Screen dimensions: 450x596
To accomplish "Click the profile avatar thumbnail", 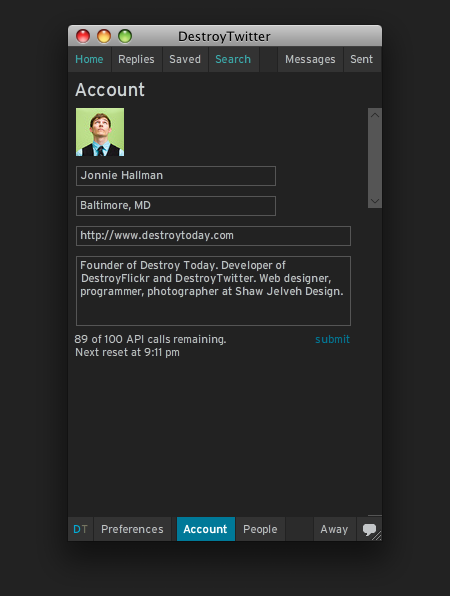I will pyautogui.click(x=100, y=132).
